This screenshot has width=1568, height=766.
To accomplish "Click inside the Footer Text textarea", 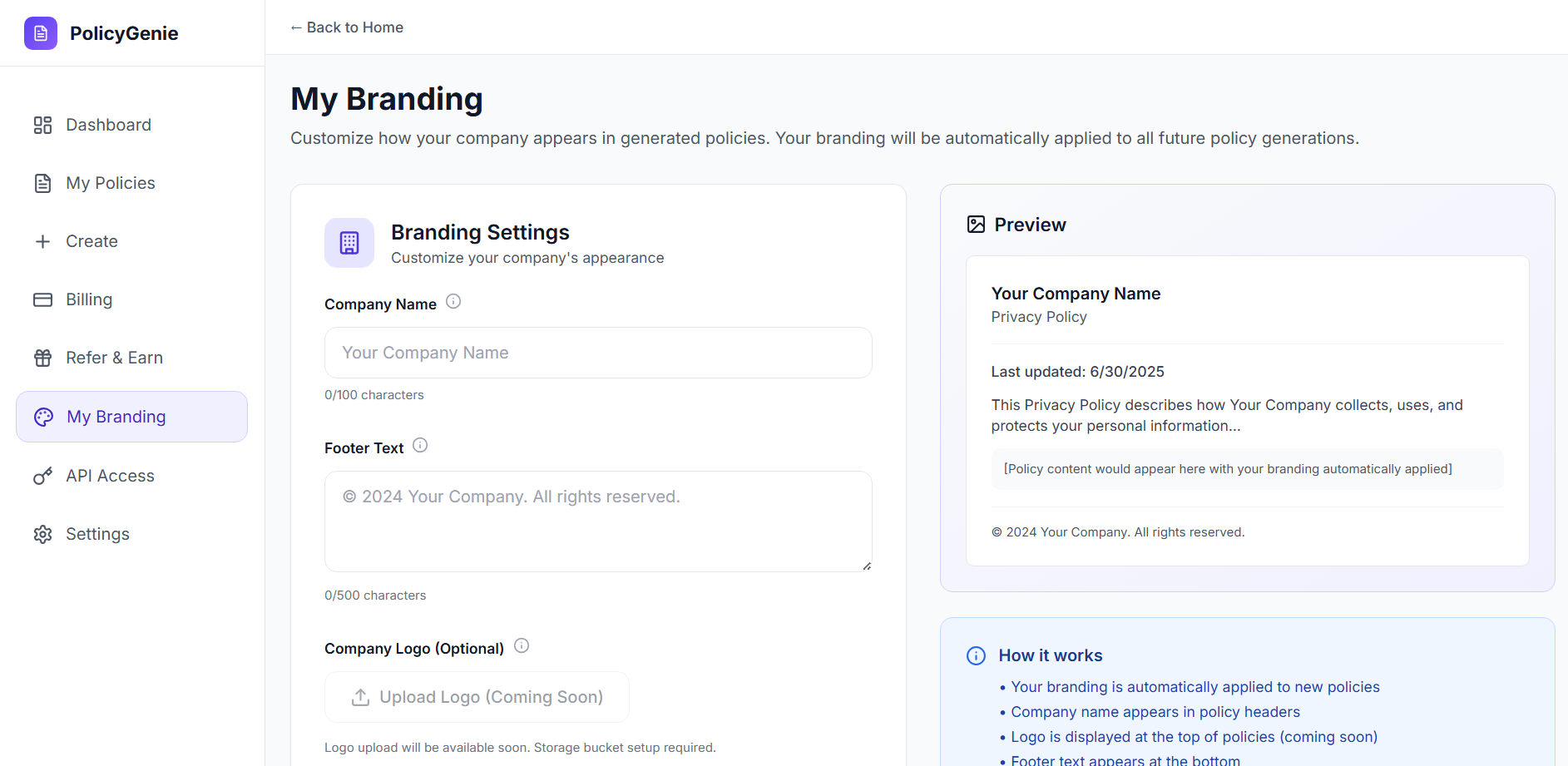I will (x=598, y=521).
